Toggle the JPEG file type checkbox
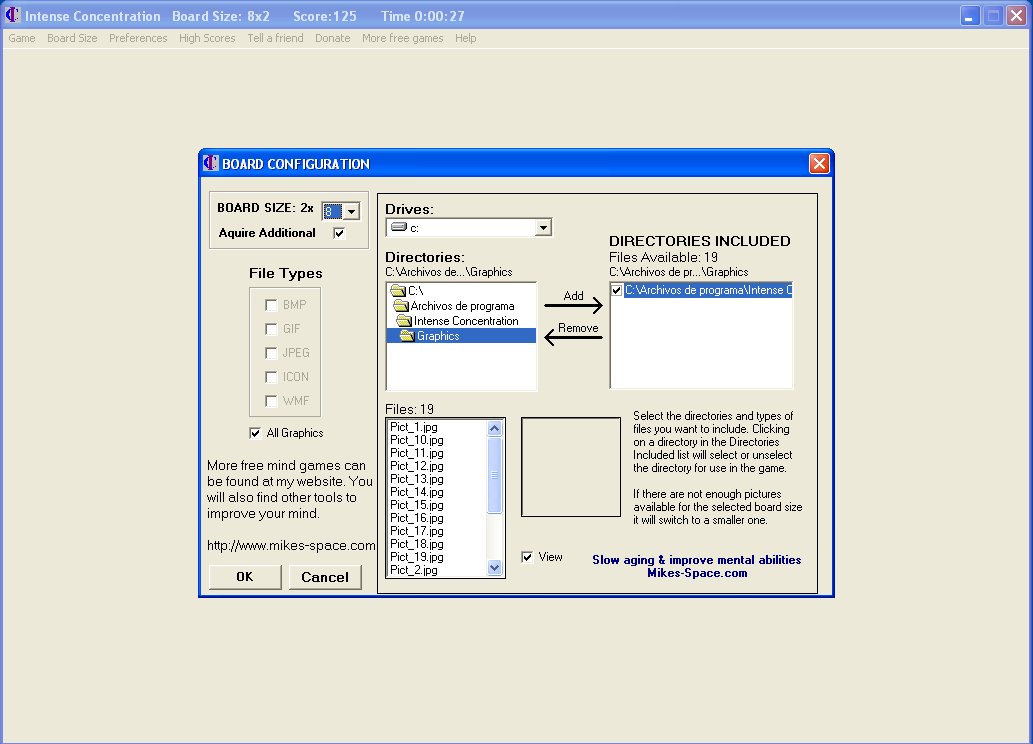Viewport: 1033px width, 744px height. coord(271,353)
